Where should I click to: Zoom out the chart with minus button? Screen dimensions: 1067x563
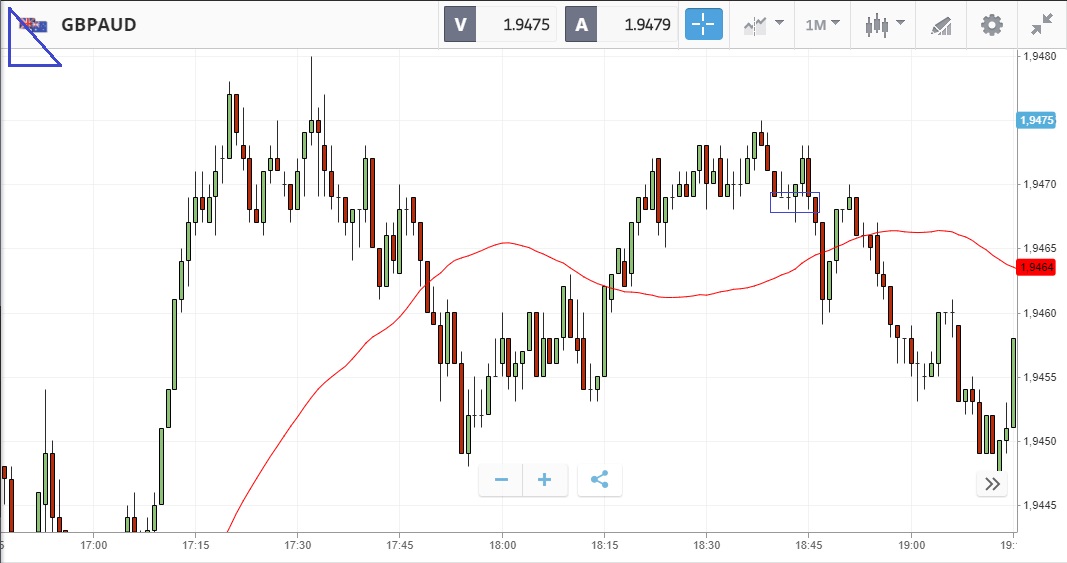(x=501, y=480)
